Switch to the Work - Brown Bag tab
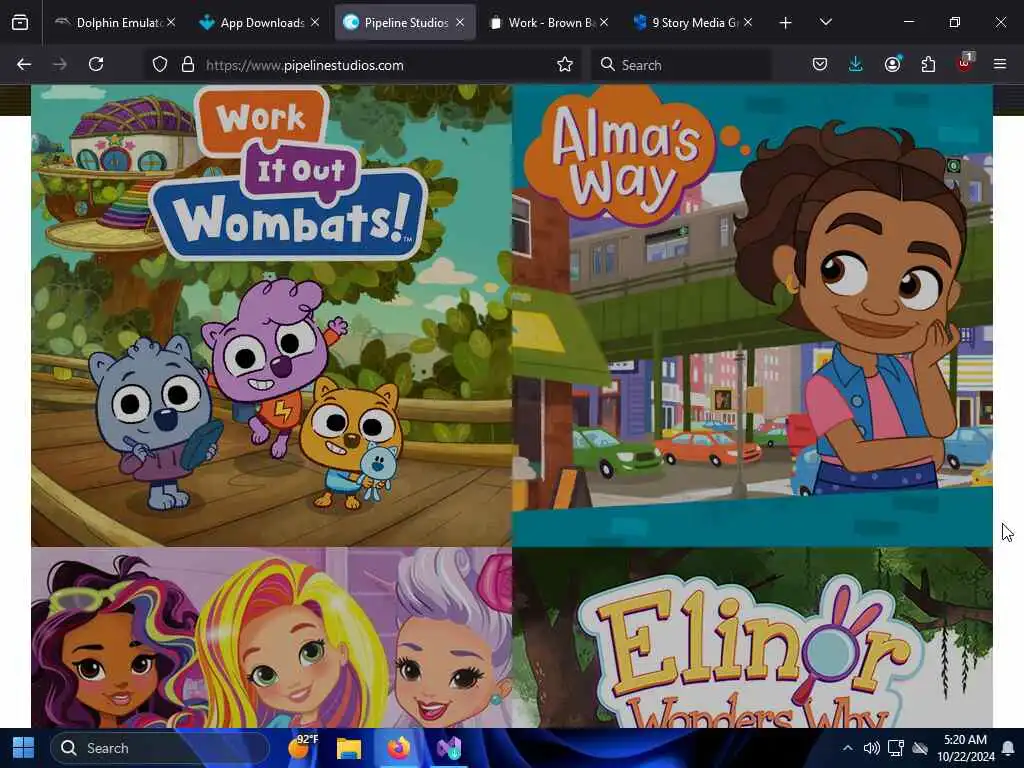The width and height of the screenshot is (1024, 768). click(x=549, y=23)
